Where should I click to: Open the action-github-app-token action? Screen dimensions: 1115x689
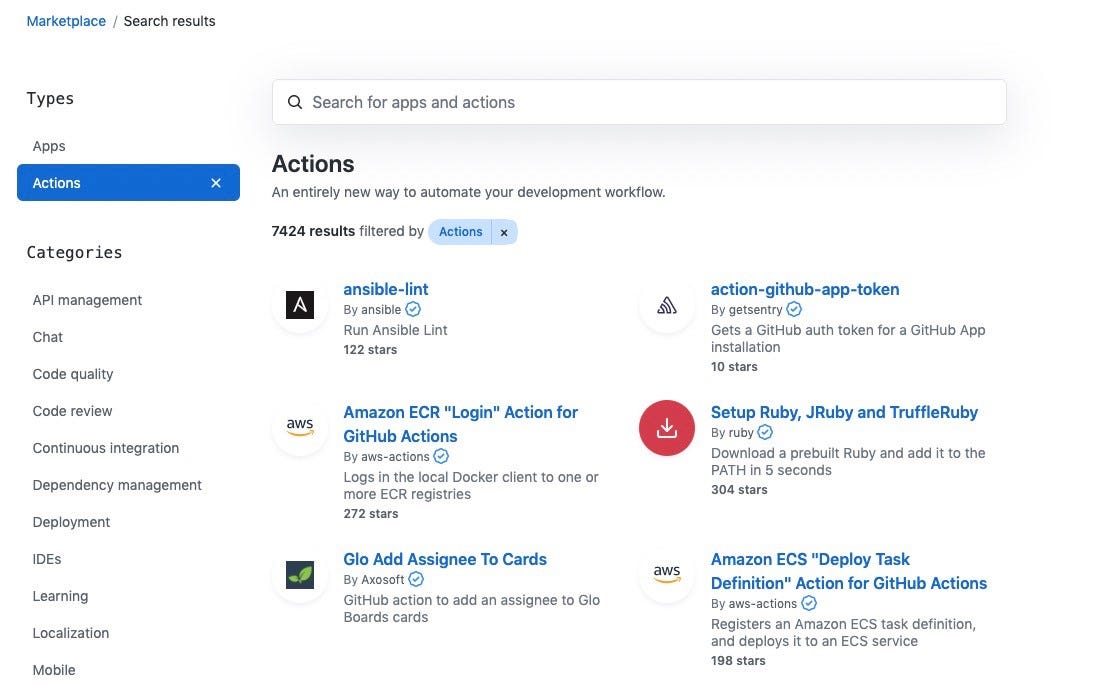tap(805, 289)
